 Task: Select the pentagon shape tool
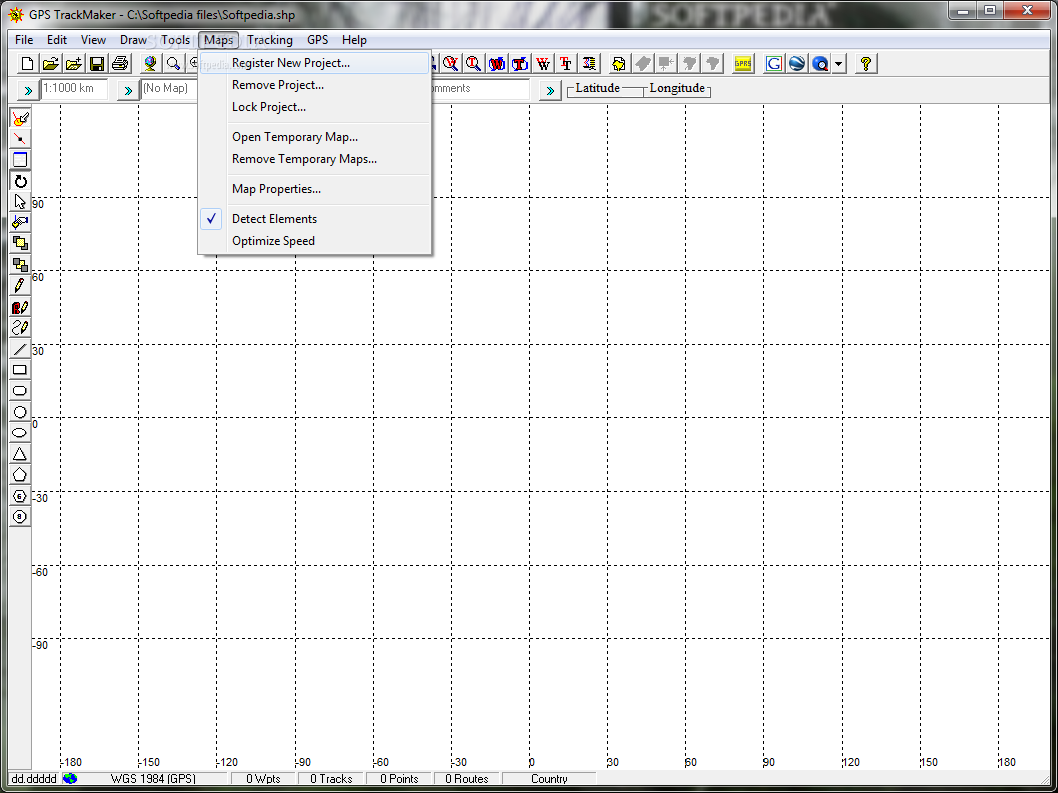pyautogui.click(x=20, y=474)
